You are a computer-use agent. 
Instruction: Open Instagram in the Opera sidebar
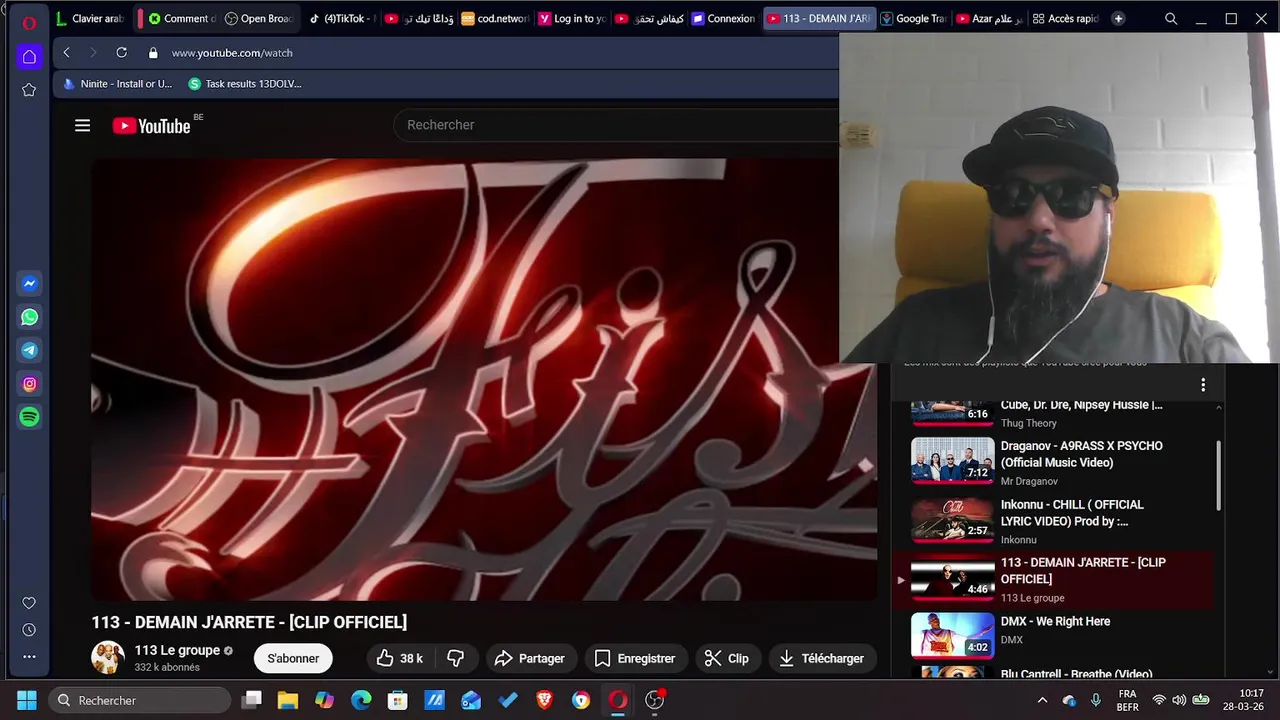coord(29,384)
